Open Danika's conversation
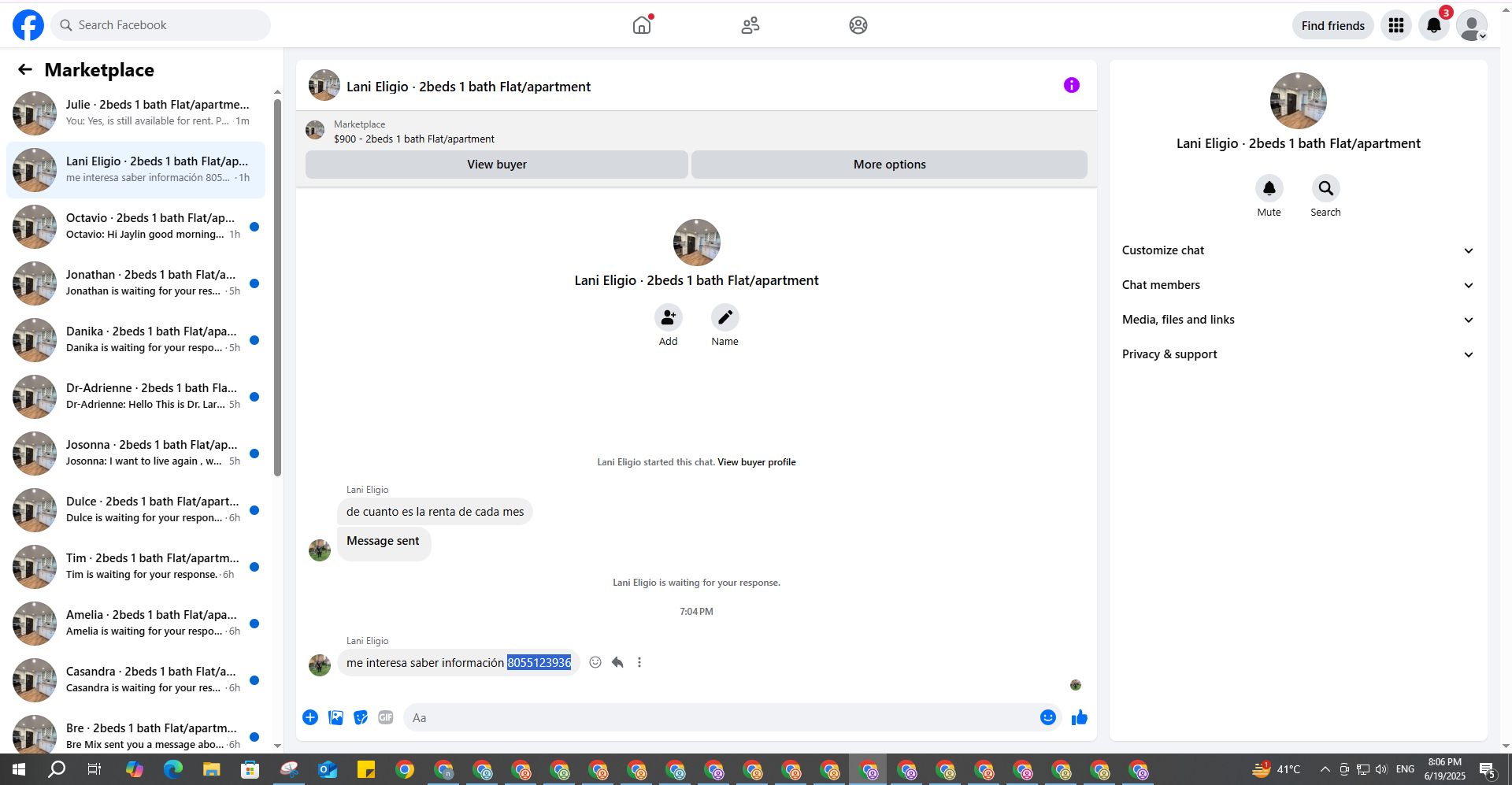 pyautogui.click(x=136, y=340)
